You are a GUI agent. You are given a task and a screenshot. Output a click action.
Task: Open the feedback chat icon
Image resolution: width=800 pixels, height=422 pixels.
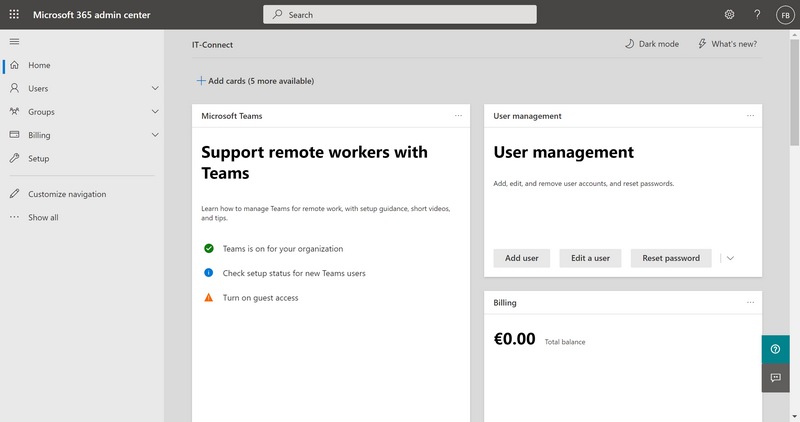pyautogui.click(x=773, y=377)
